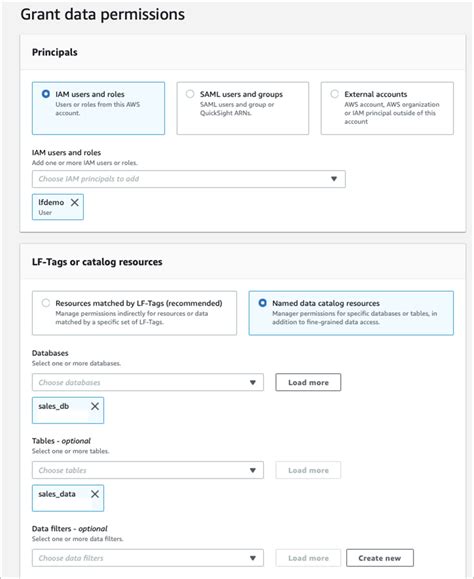Click the lfdemo User chip label
Viewport: 474px width, 579px height.
coord(51,207)
